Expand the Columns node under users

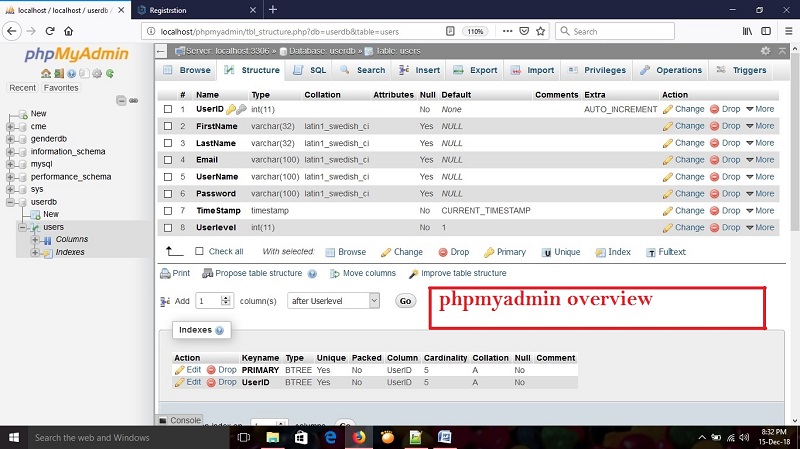pyautogui.click(x=35, y=239)
